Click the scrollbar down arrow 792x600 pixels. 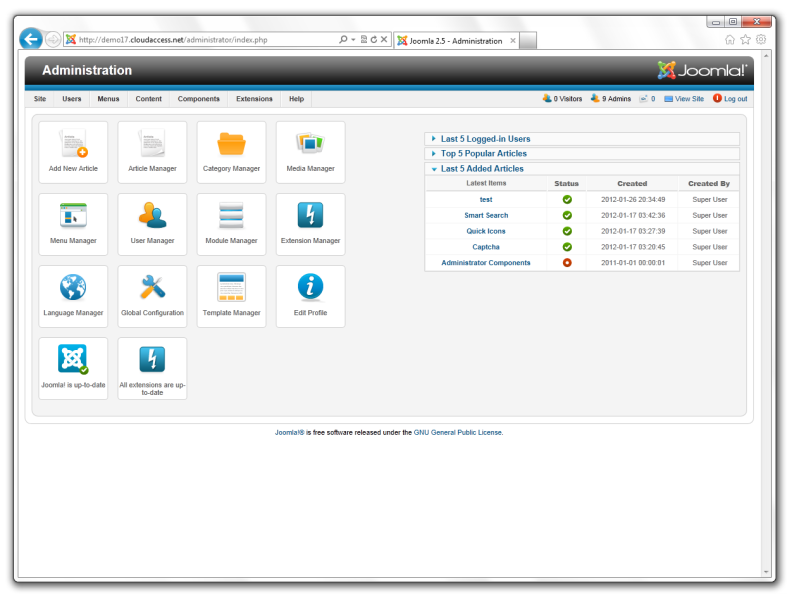[x=766, y=572]
